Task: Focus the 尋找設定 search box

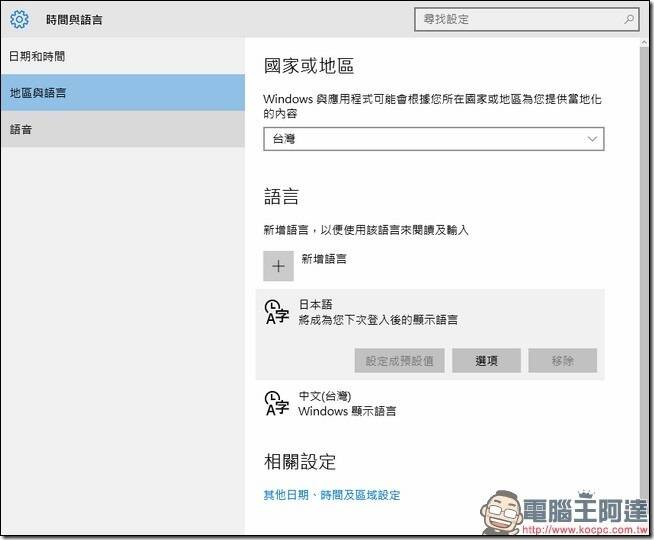Action: coord(526,19)
